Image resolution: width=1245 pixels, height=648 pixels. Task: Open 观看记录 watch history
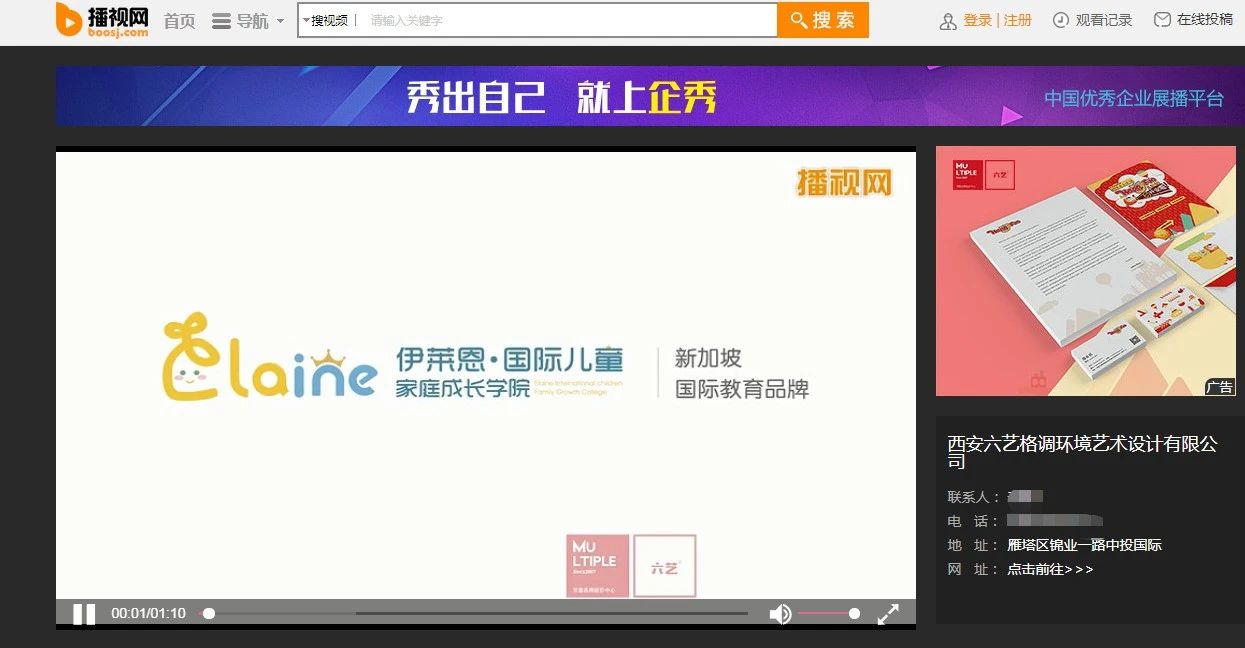[1104, 20]
